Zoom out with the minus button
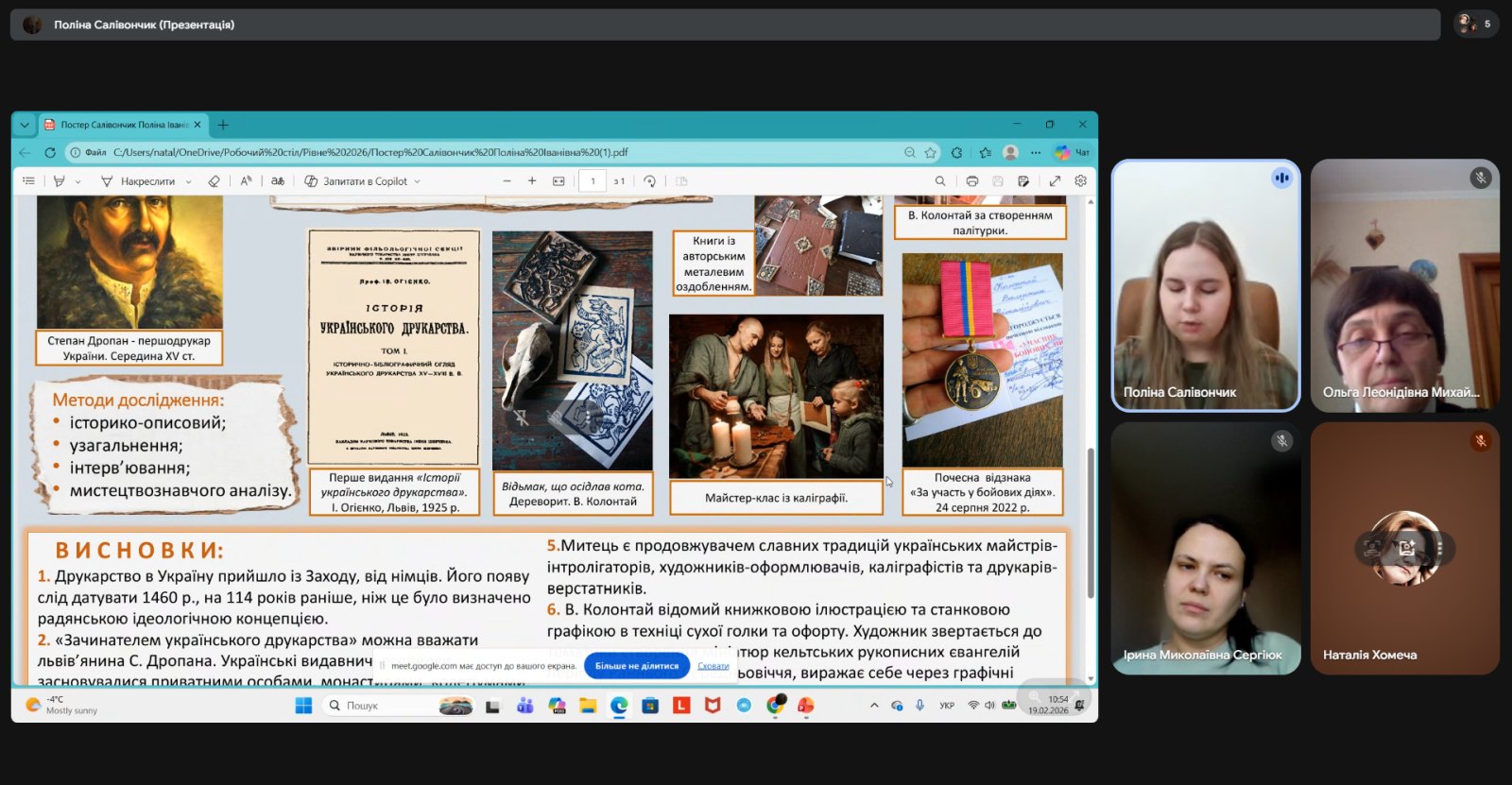 point(507,181)
